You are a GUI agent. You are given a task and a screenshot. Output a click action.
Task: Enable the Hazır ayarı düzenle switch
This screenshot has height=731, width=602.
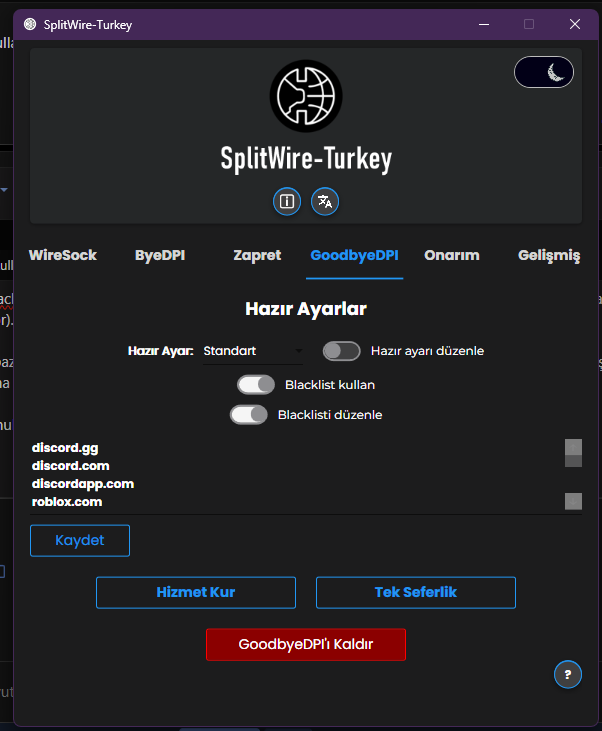click(x=342, y=351)
